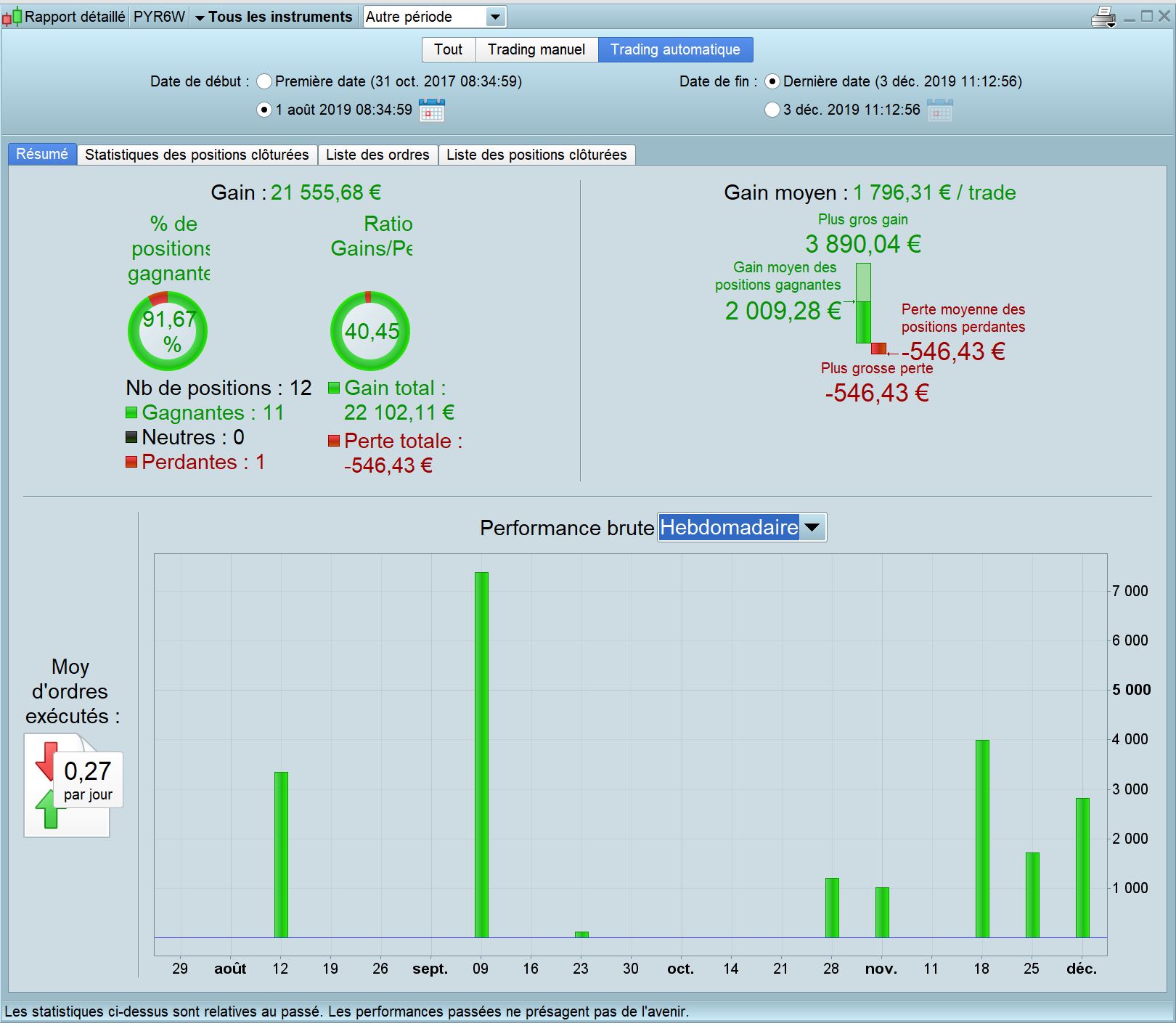
Task: Open the start date calendar picker
Action: pos(431,110)
